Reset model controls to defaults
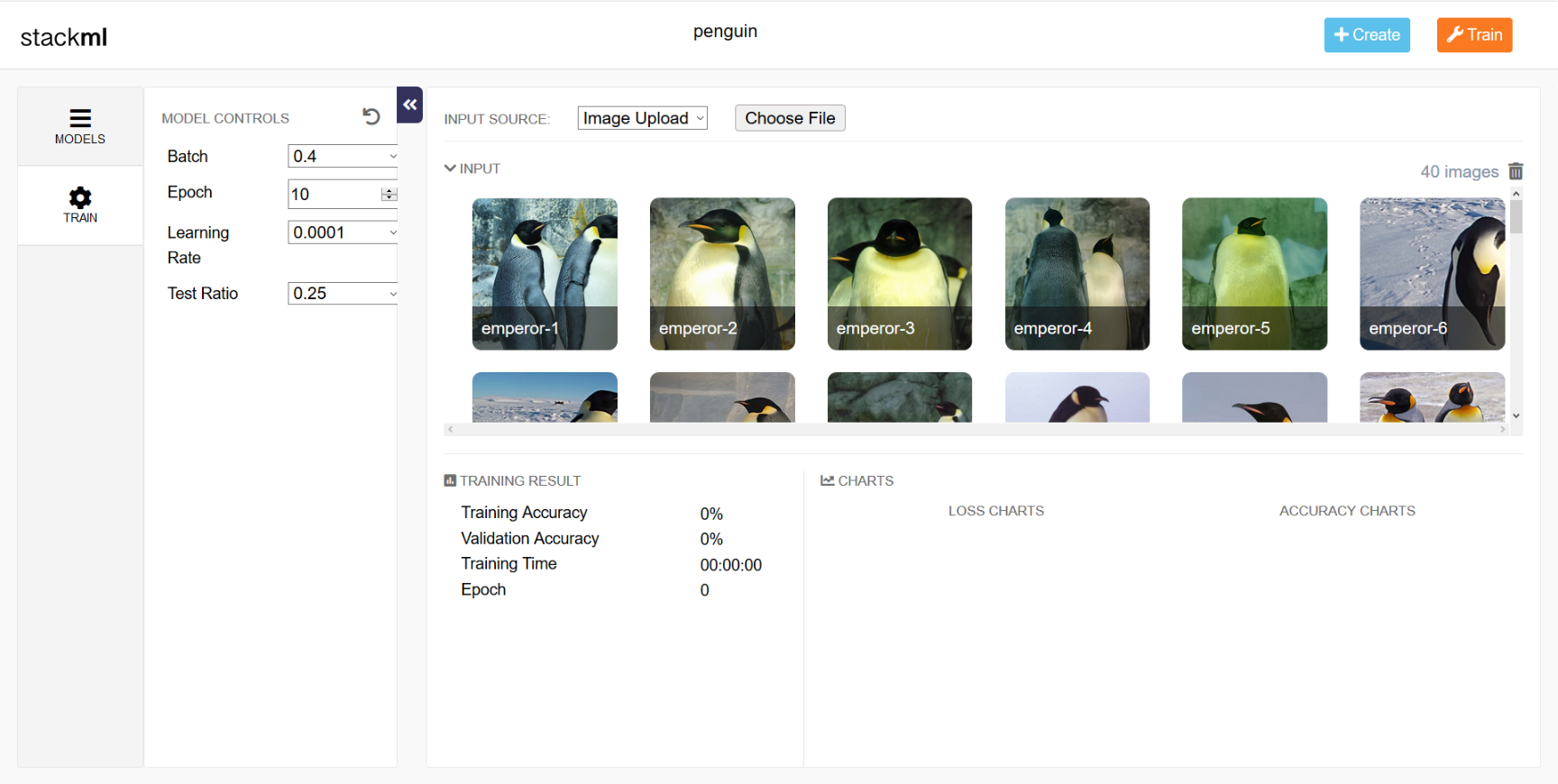1558x784 pixels. click(371, 116)
